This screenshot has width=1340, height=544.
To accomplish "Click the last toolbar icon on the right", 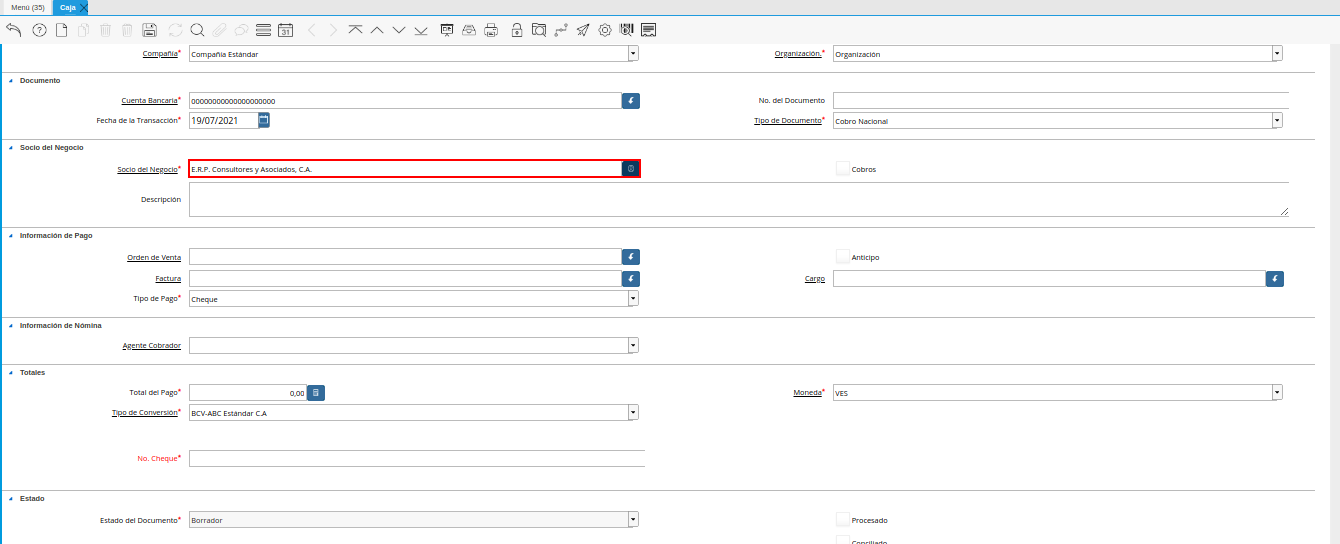I will [649, 30].
